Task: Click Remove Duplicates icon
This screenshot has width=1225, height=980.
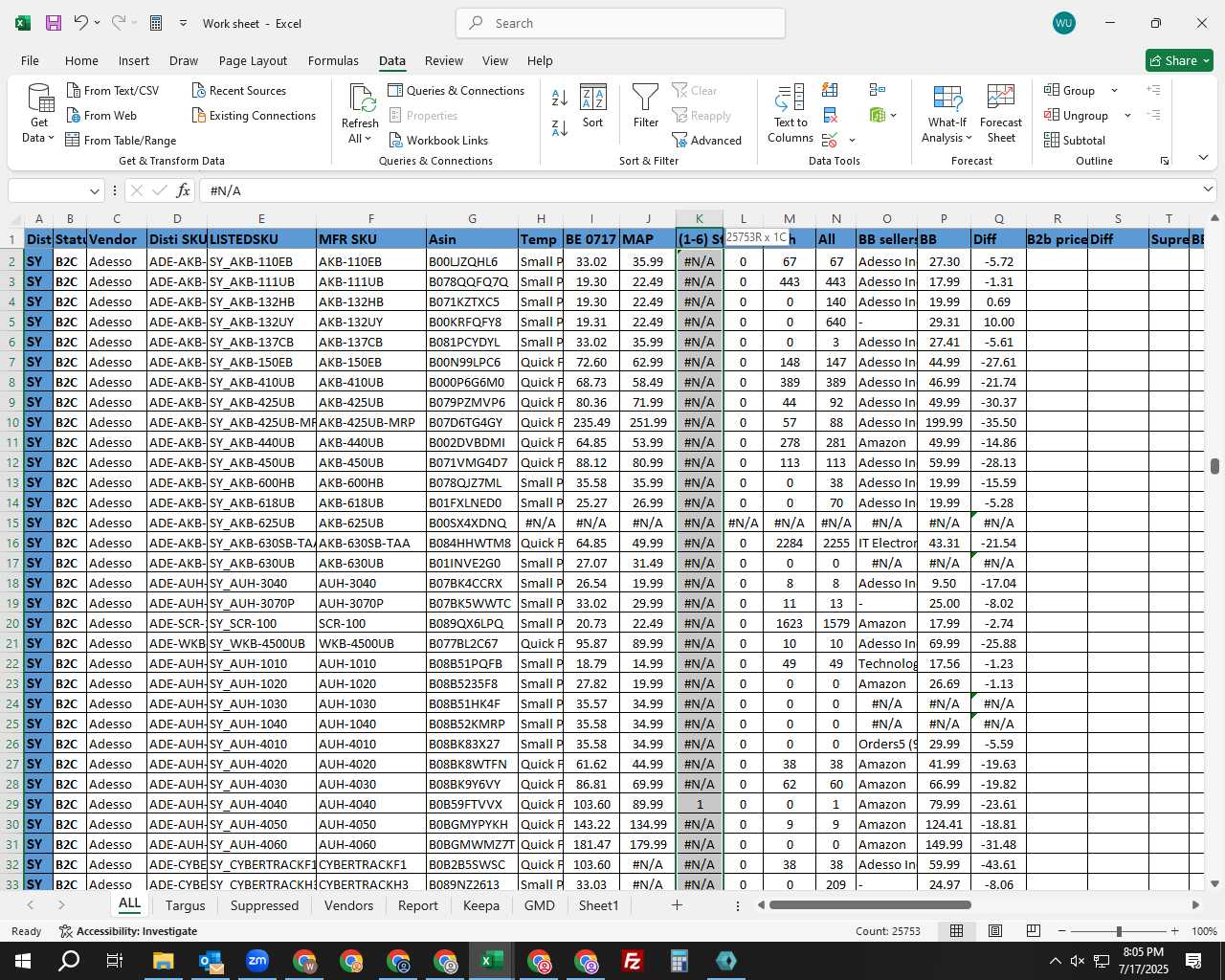Action: (830, 115)
